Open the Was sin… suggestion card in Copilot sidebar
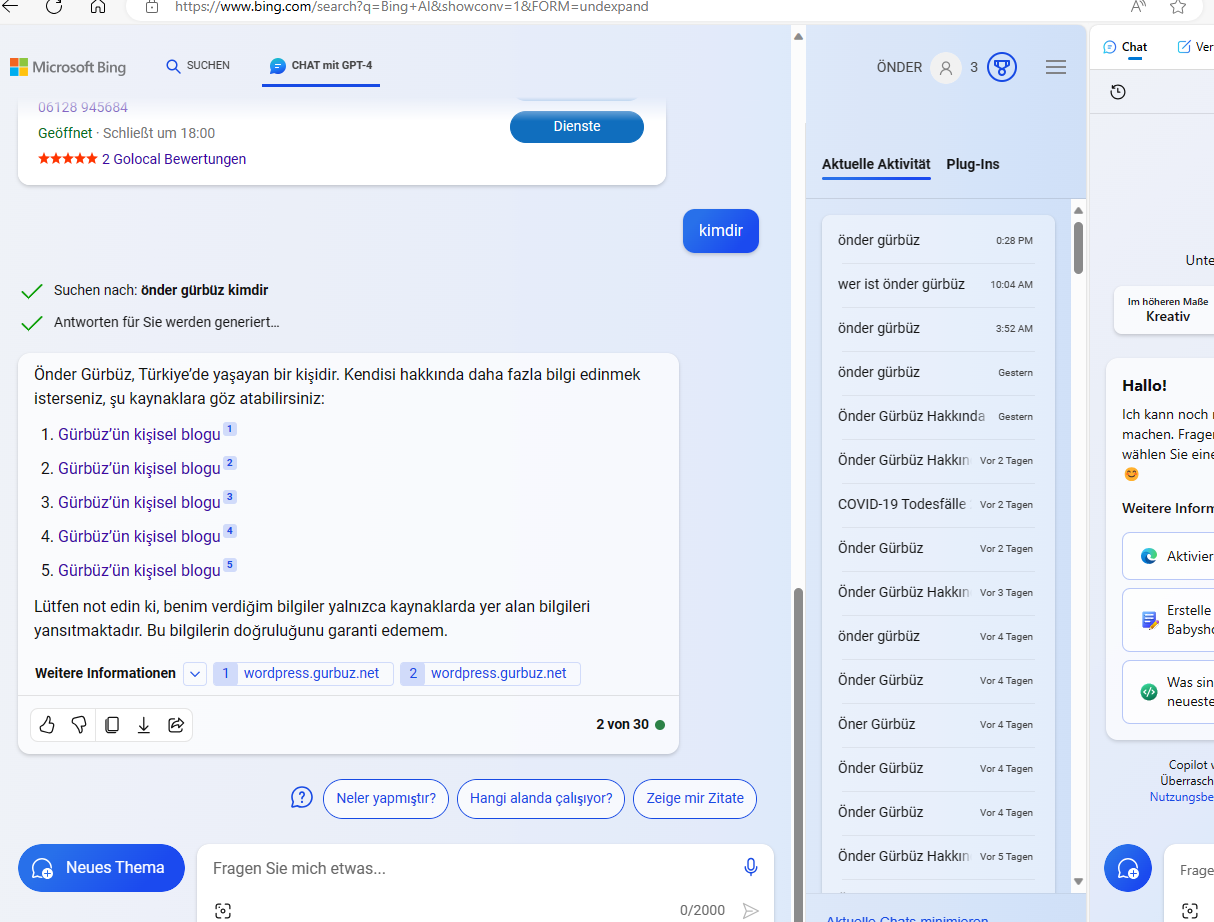Screen dimensions: 1214x922 1168,691
